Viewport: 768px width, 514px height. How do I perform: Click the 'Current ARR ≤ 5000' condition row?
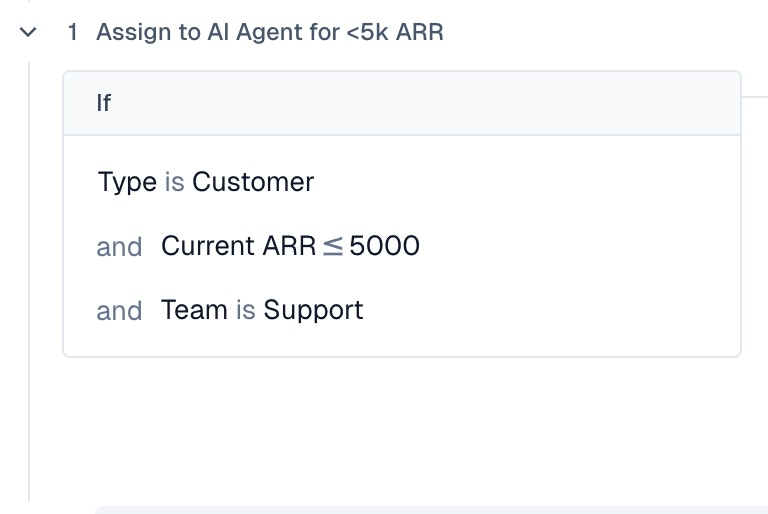click(550, 246)
